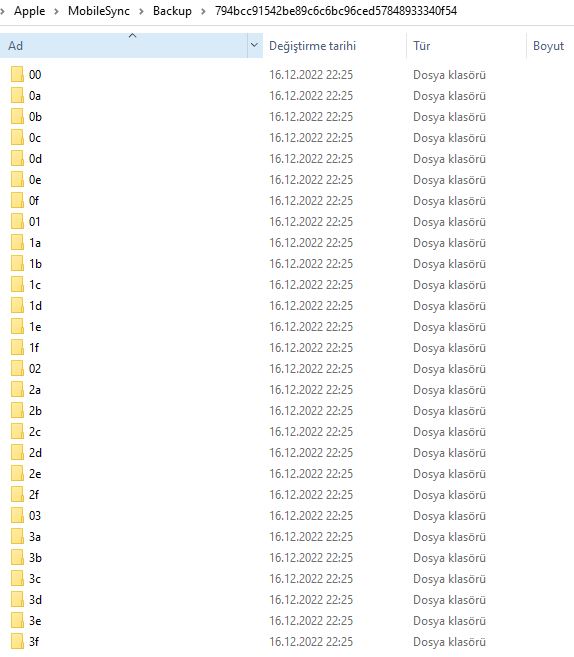The height and width of the screenshot is (657, 574).
Task: Go to Backup in the address path
Action: [172, 11]
